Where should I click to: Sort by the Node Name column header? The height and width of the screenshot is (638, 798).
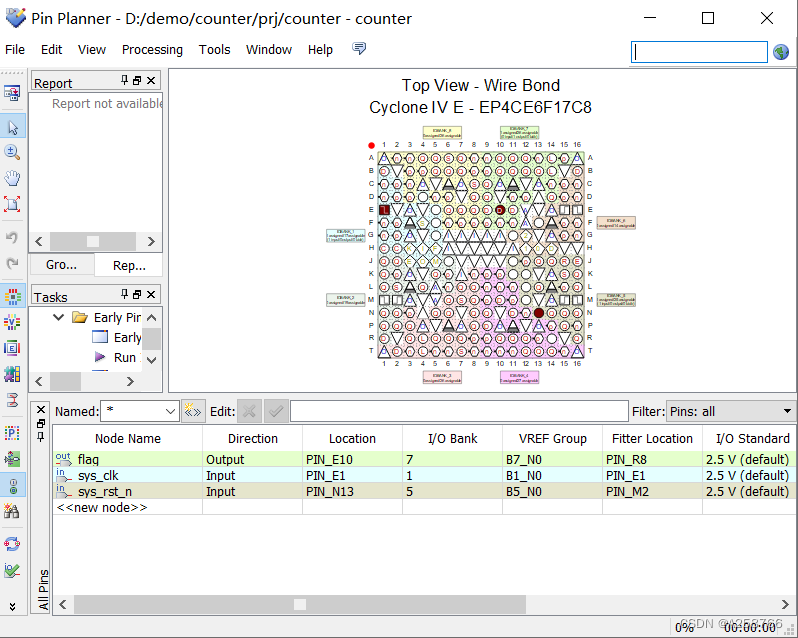pyautogui.click(x=128, y=439)
